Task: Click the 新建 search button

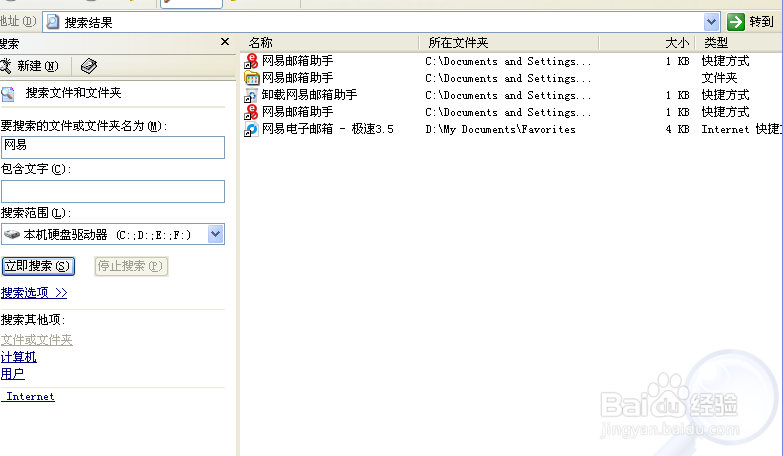Action: click(x=29, y=66)
